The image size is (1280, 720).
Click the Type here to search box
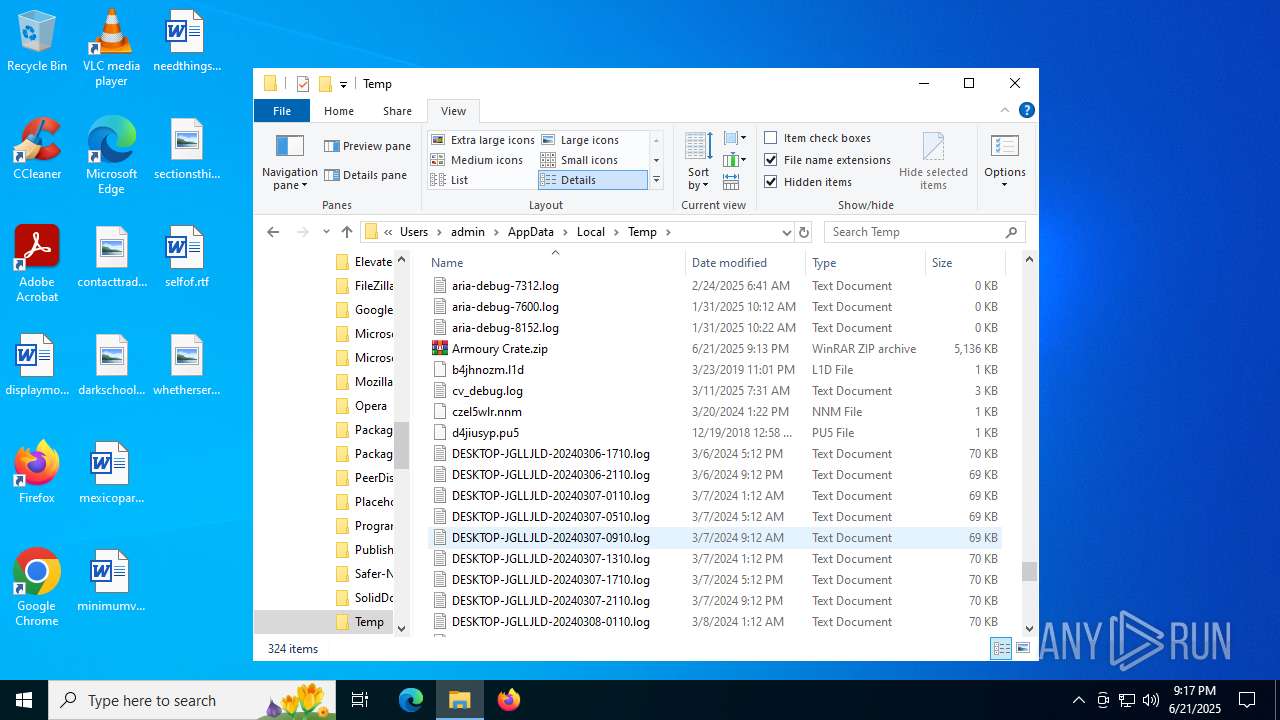coord(190,700)
